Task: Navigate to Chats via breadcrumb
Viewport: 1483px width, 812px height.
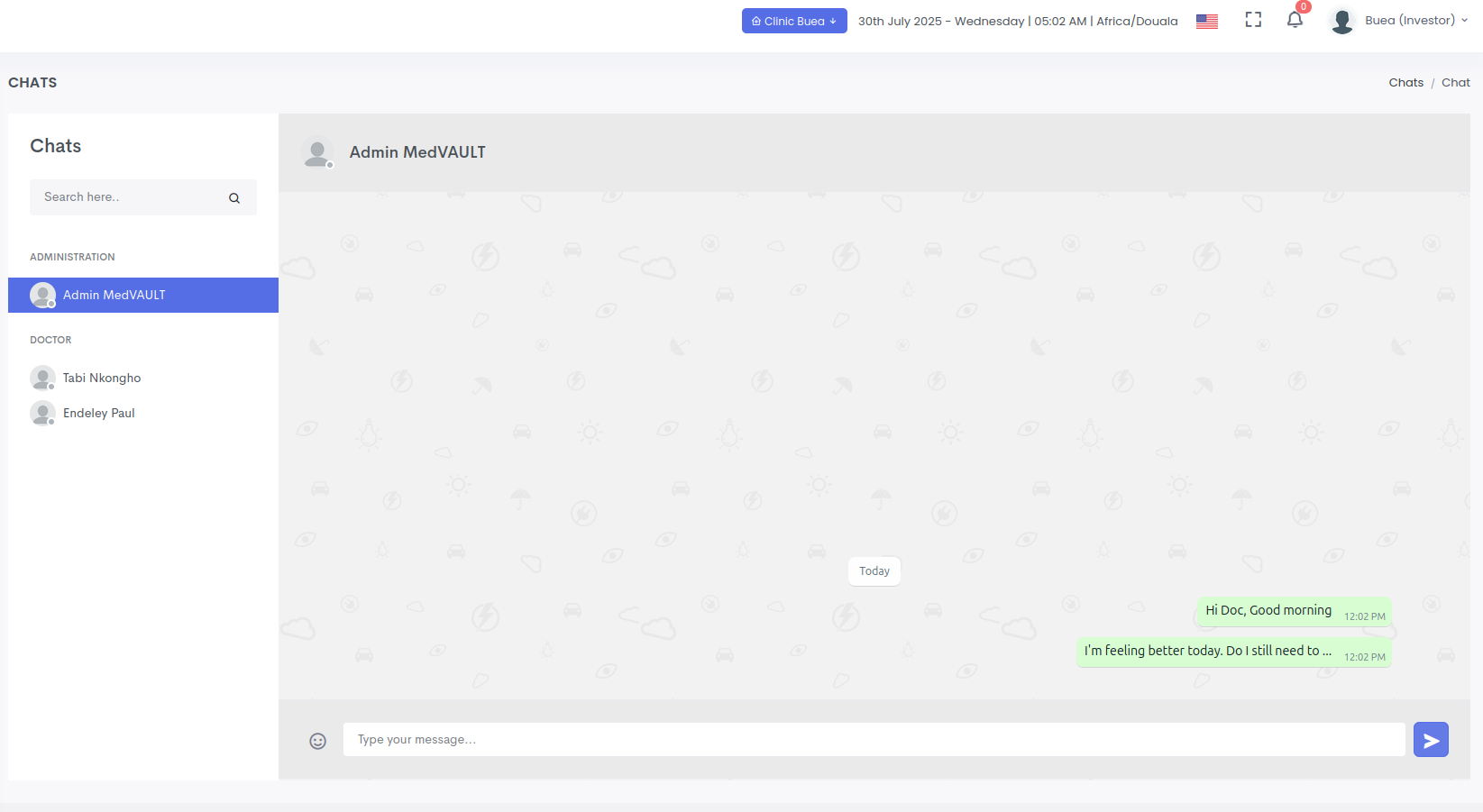Action: [x=1405, y=82]
